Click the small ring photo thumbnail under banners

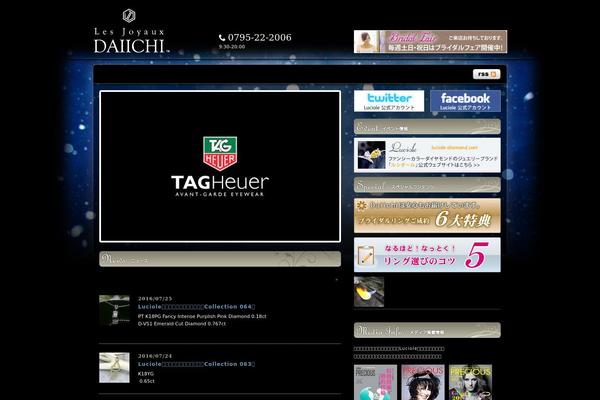[x=369, y=292]
